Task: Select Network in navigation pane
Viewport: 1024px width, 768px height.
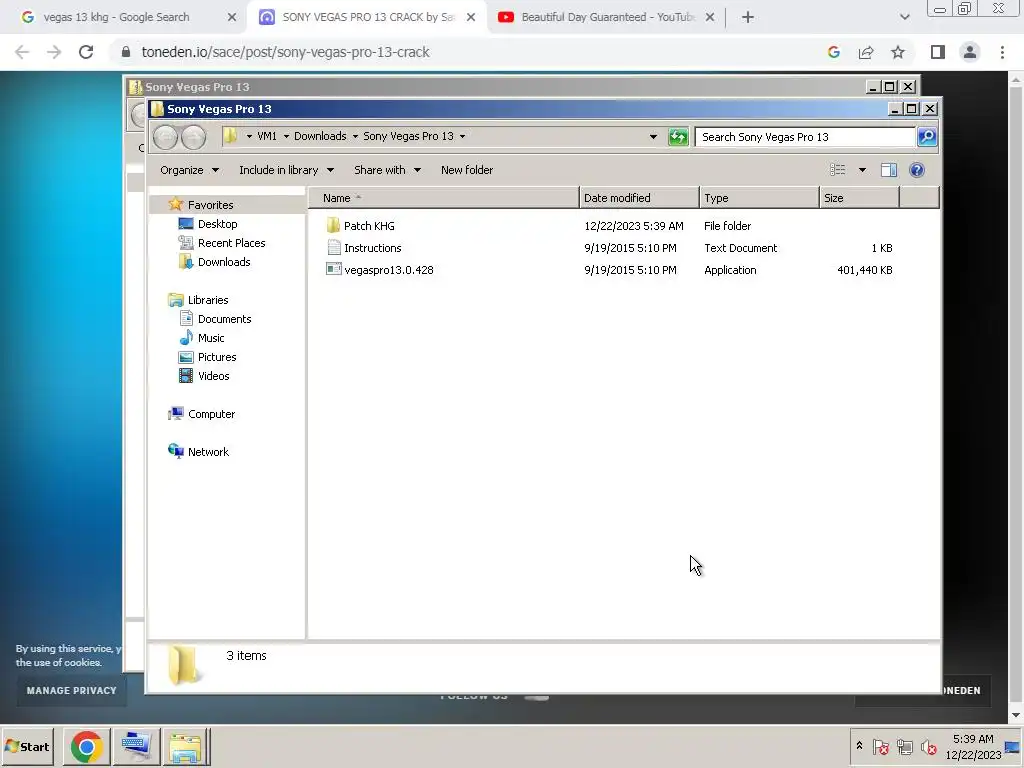Action: (208, 452)
